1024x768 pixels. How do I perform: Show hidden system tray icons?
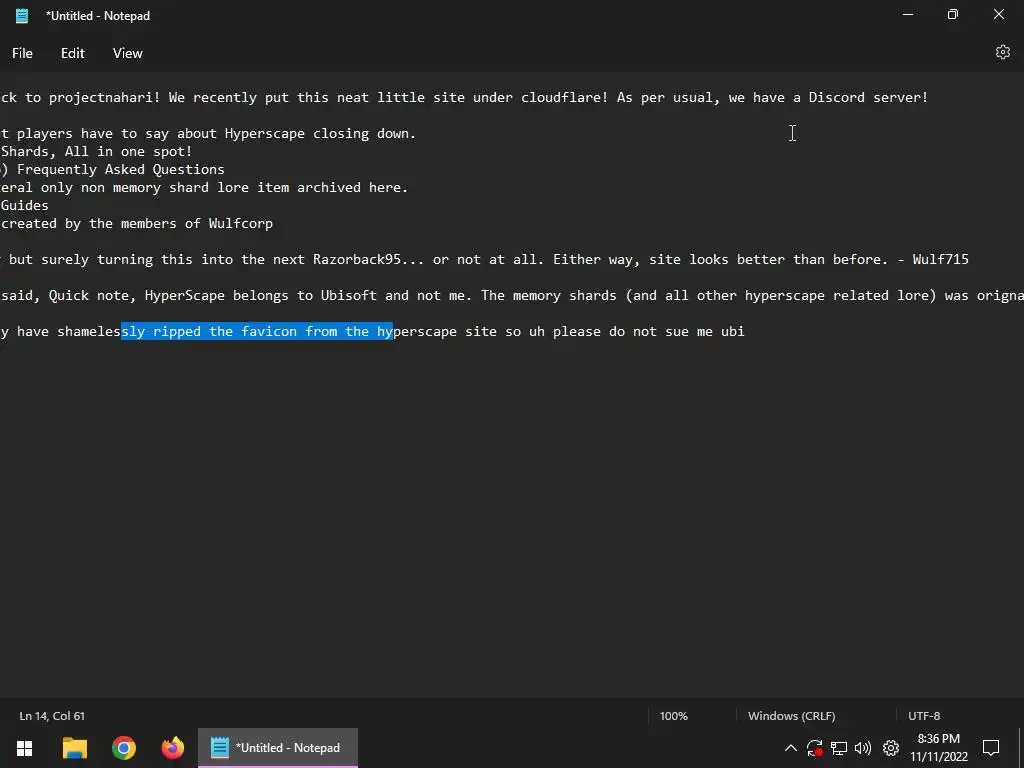(x=790, y=748)
